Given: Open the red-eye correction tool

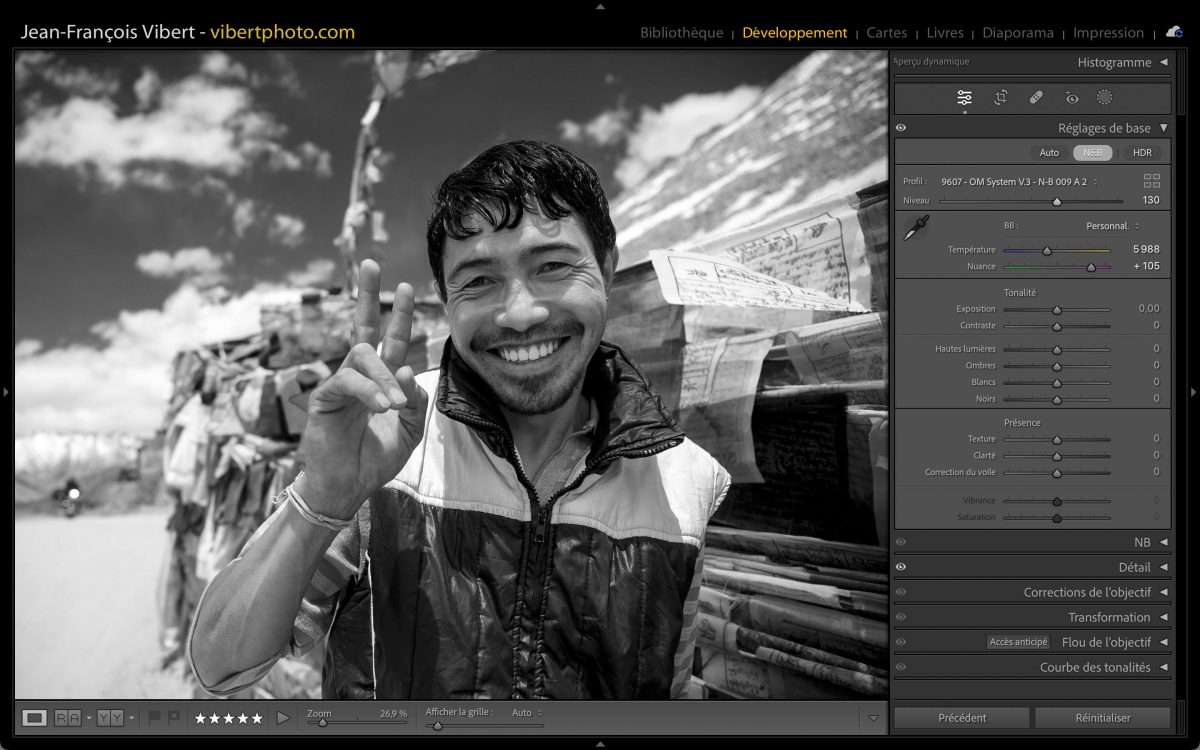Looking at the screenshot, I should (x=1072, y=97).
